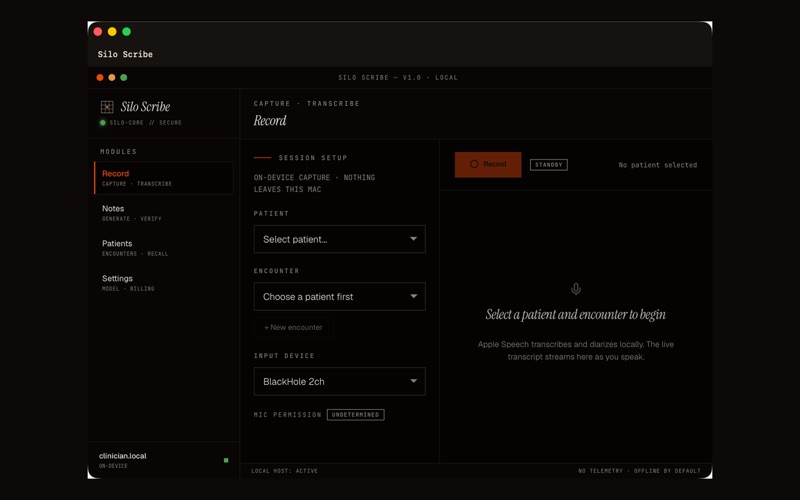Viewport: 800px width, 500px height.
Task: Minimize the outer window with yellow button
Action: [112, 32]
